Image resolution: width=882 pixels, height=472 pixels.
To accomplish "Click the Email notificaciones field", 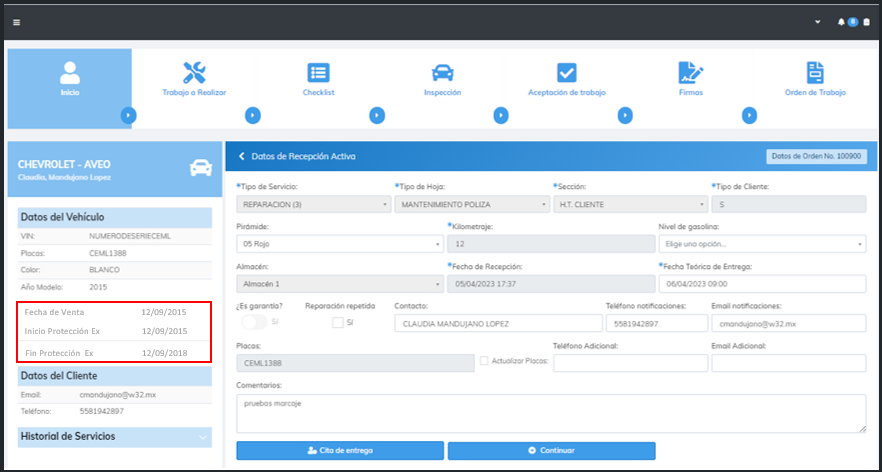I will pyautogui.click(x=789, y=323).
